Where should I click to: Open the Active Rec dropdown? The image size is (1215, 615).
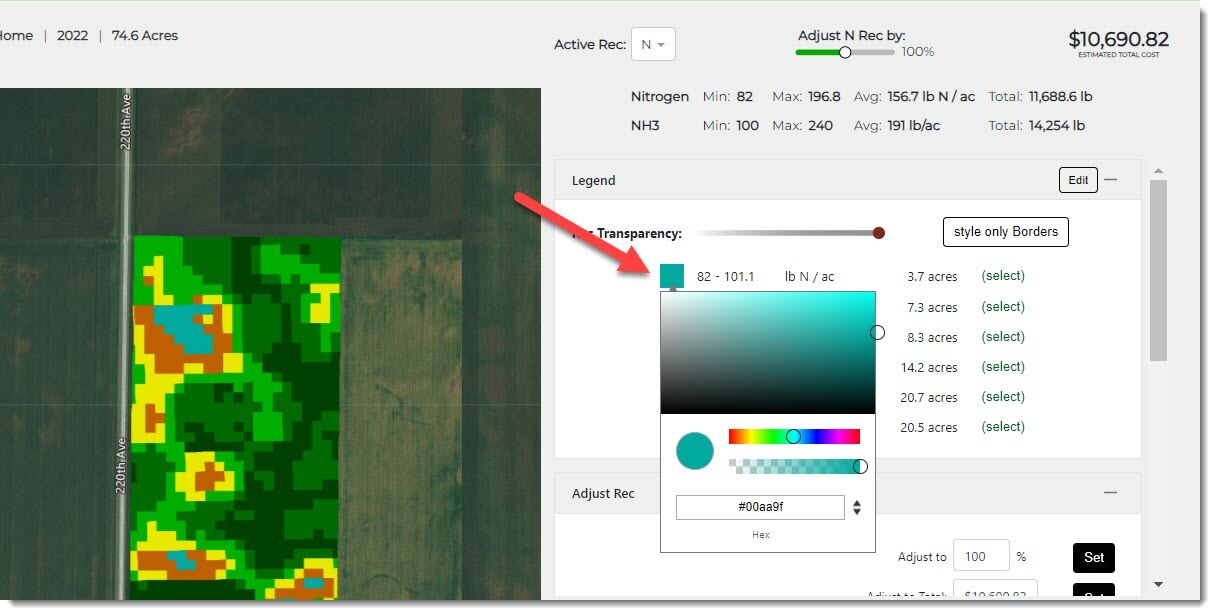[654, 45]
